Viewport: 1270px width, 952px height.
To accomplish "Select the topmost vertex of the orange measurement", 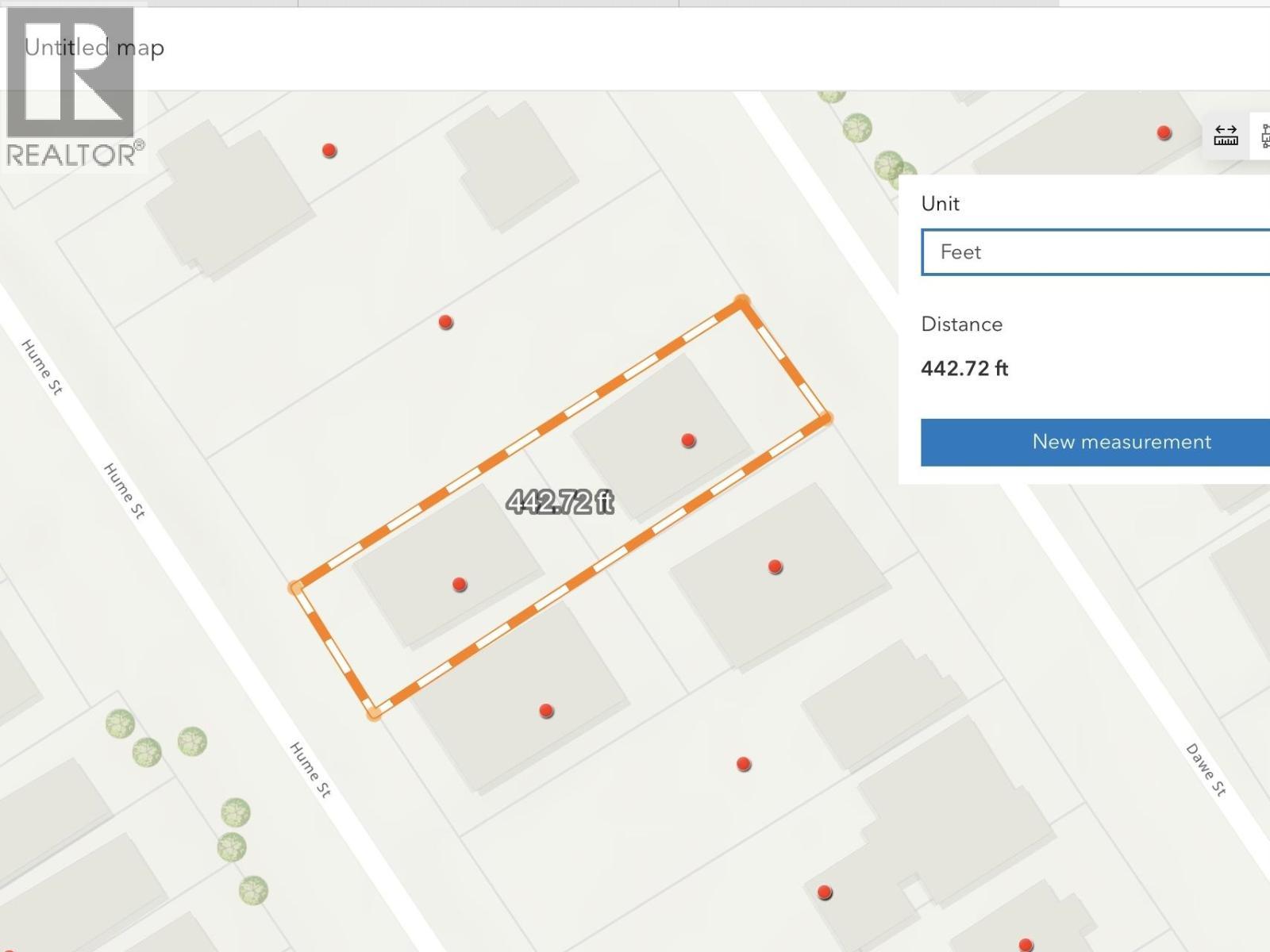I will click(x=741, y=302).
